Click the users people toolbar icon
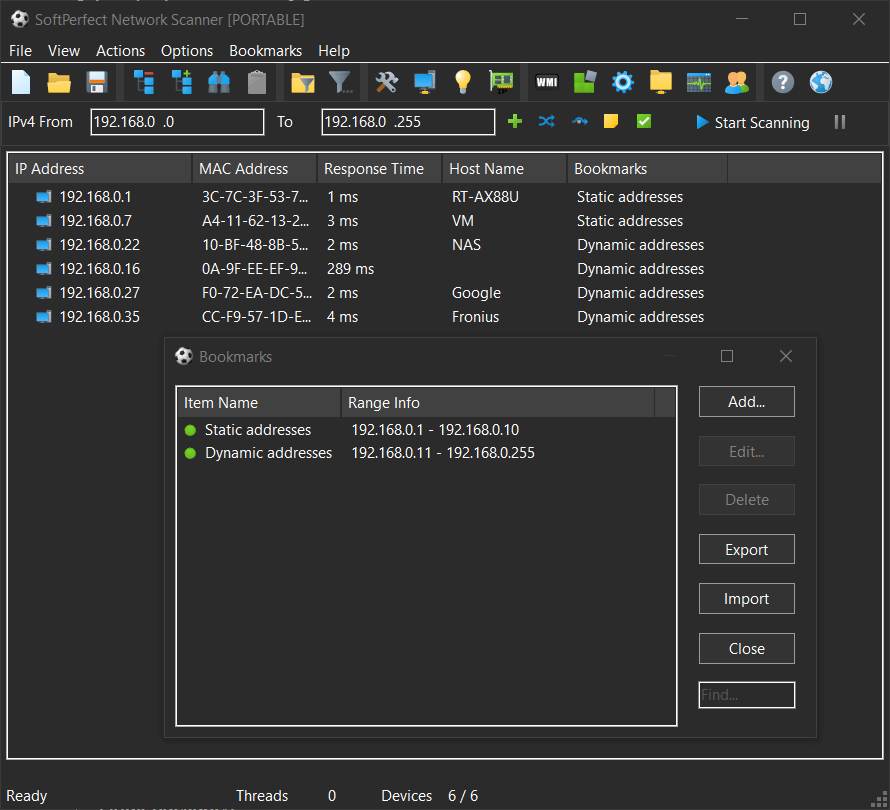The width and height of the screenshot is (890, 810). 737,82
